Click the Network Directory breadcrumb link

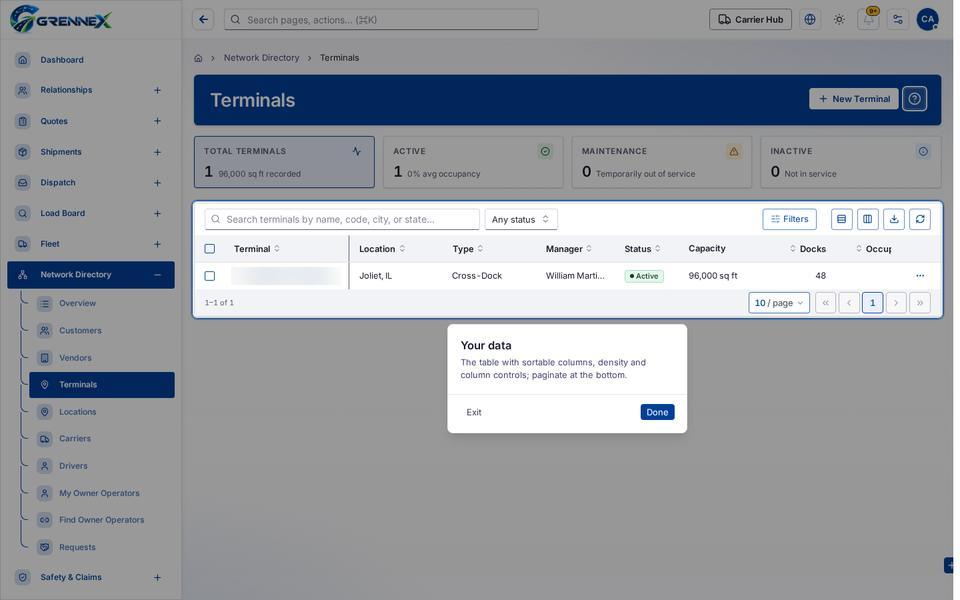[261, 58]
